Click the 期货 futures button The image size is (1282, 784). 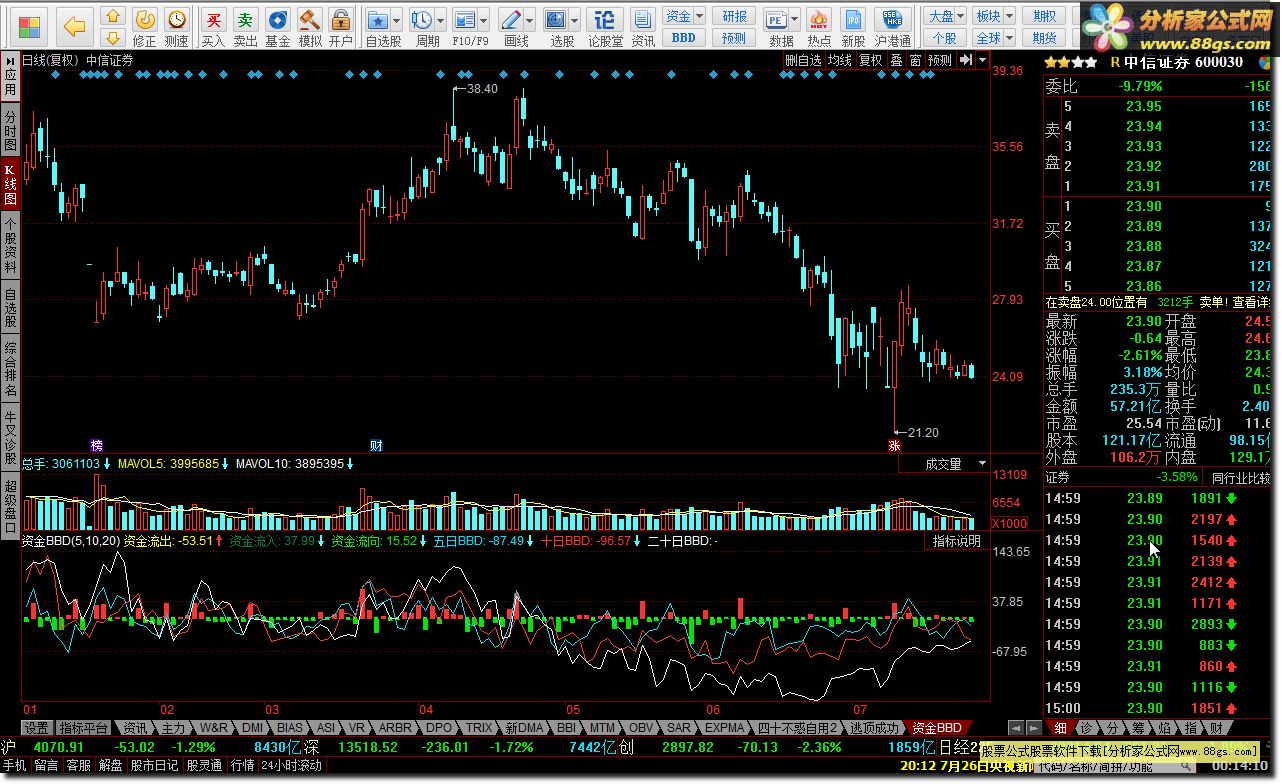pyautogui.click(x=1045, y=38)
